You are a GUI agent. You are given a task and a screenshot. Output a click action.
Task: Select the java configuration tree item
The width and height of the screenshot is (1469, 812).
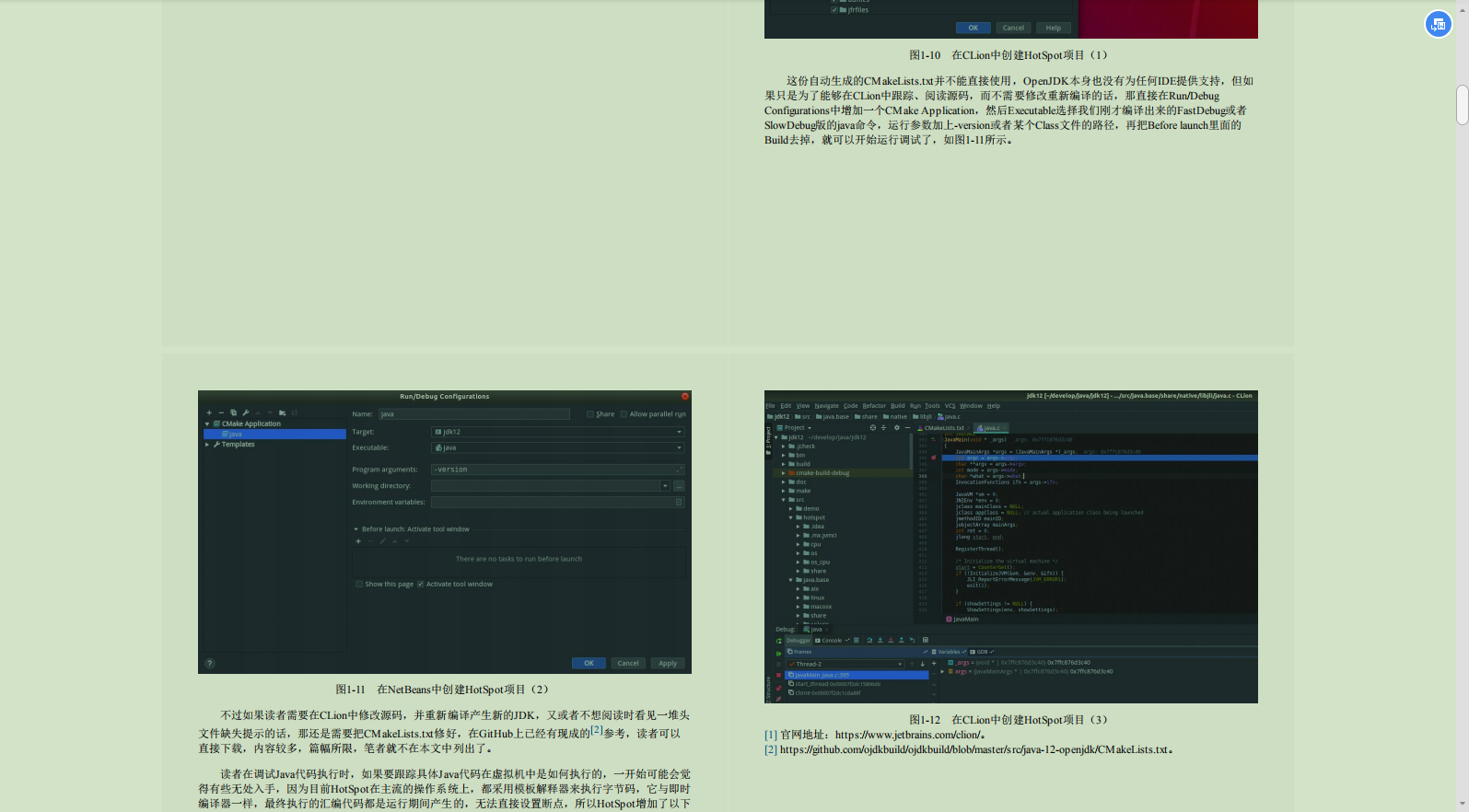tap(274, 434)
